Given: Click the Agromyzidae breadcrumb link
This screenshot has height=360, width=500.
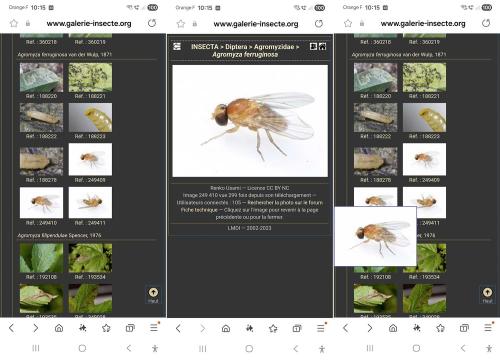Looking at the screenshot, I should [x=274, y=47].
